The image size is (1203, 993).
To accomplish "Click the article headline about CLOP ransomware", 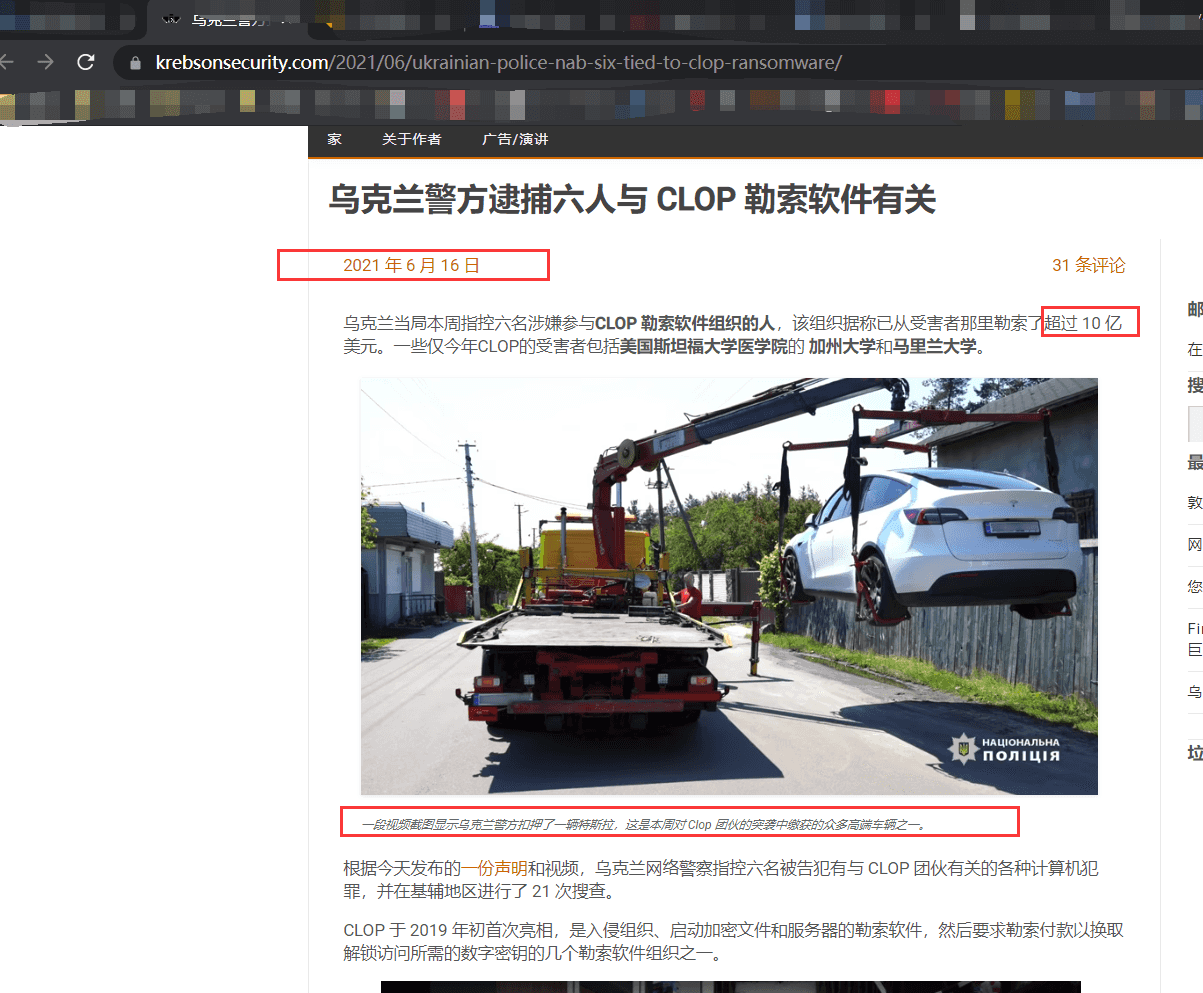I will [x=632, y=200].
